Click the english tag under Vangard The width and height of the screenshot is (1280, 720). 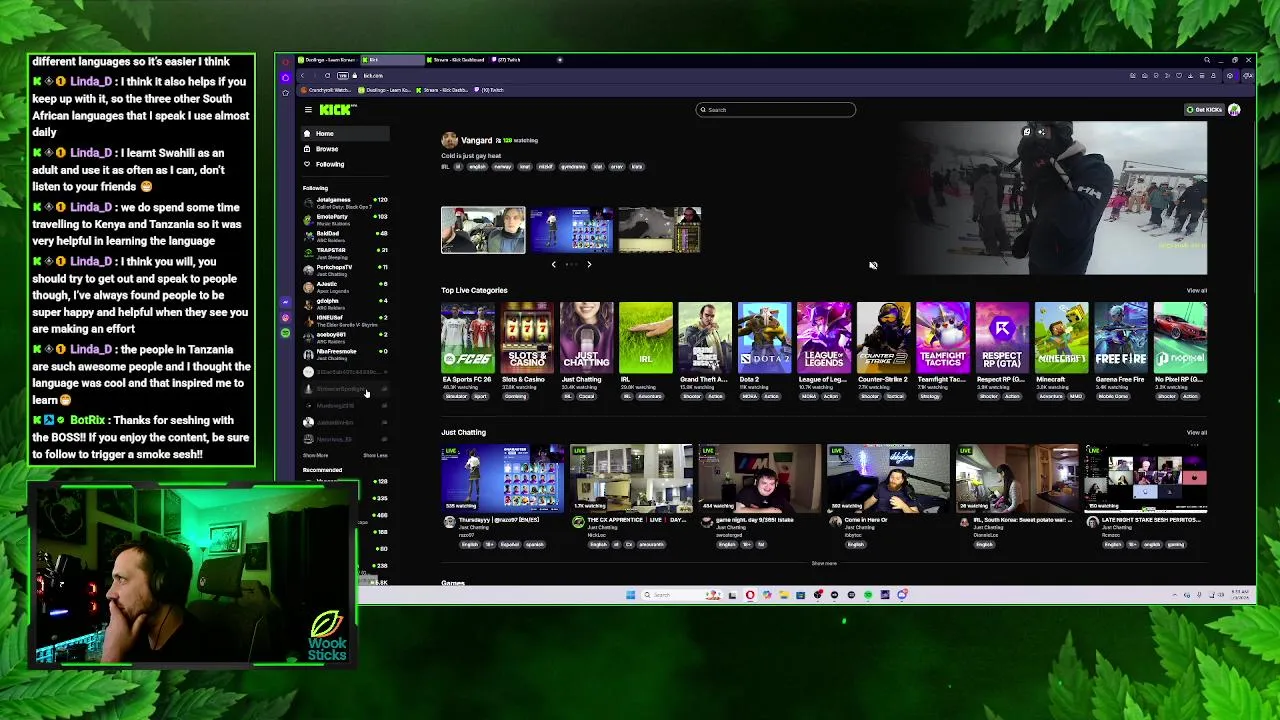(x=478, y=167)
